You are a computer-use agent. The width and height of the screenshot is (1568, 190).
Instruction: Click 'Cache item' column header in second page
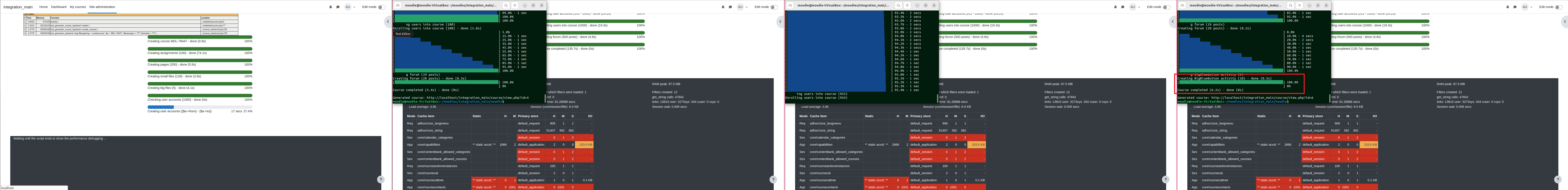point(426,116)
